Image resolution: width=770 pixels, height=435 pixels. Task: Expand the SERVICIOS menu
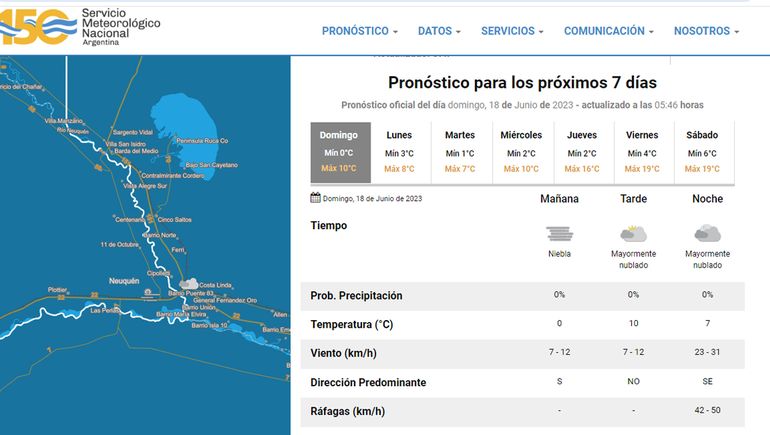point(512,31)
